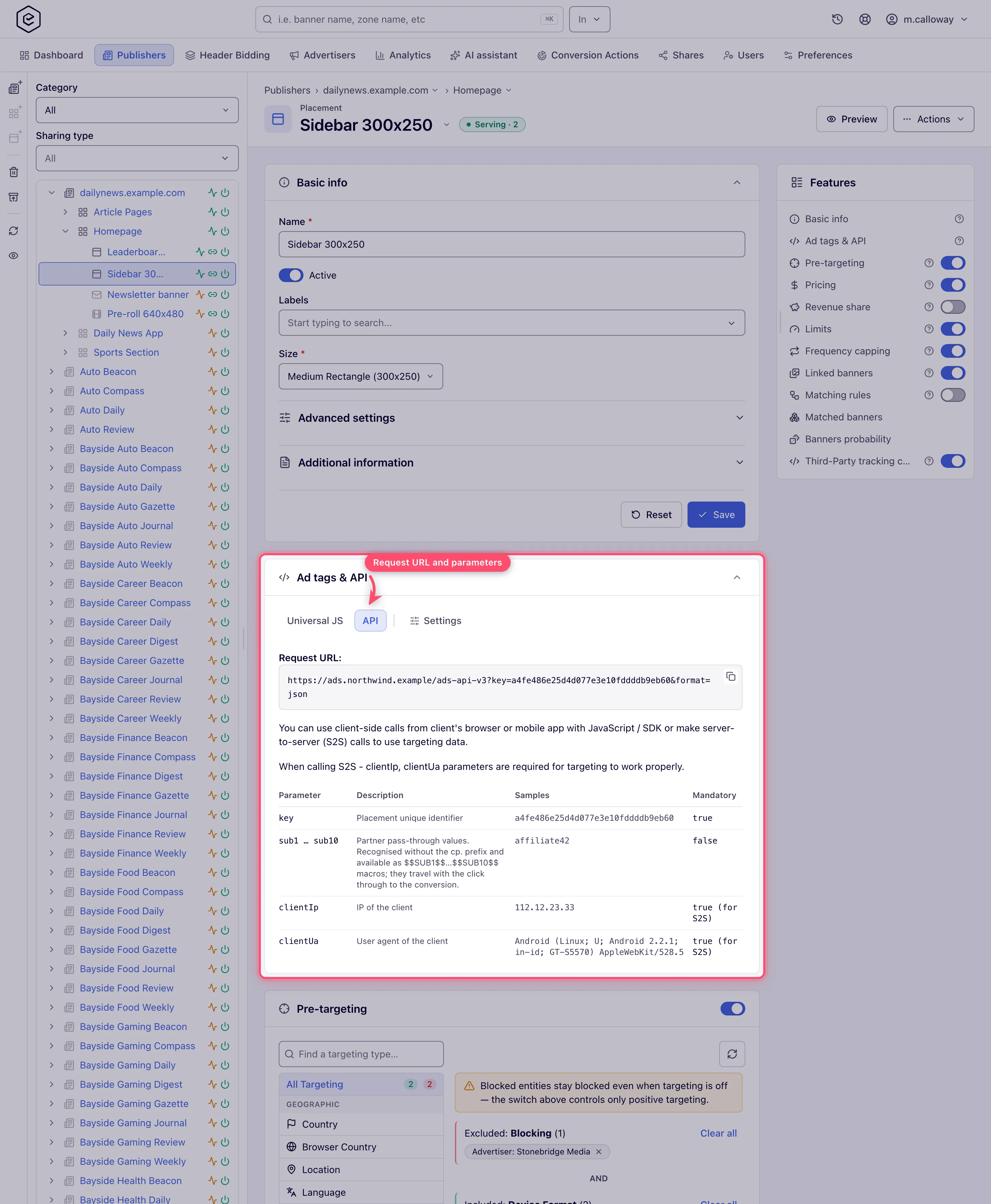The height and width of the screenshot is (1204, 991).
Task: Click the archive sidebar icon
Action: click(x=14, y=197)
